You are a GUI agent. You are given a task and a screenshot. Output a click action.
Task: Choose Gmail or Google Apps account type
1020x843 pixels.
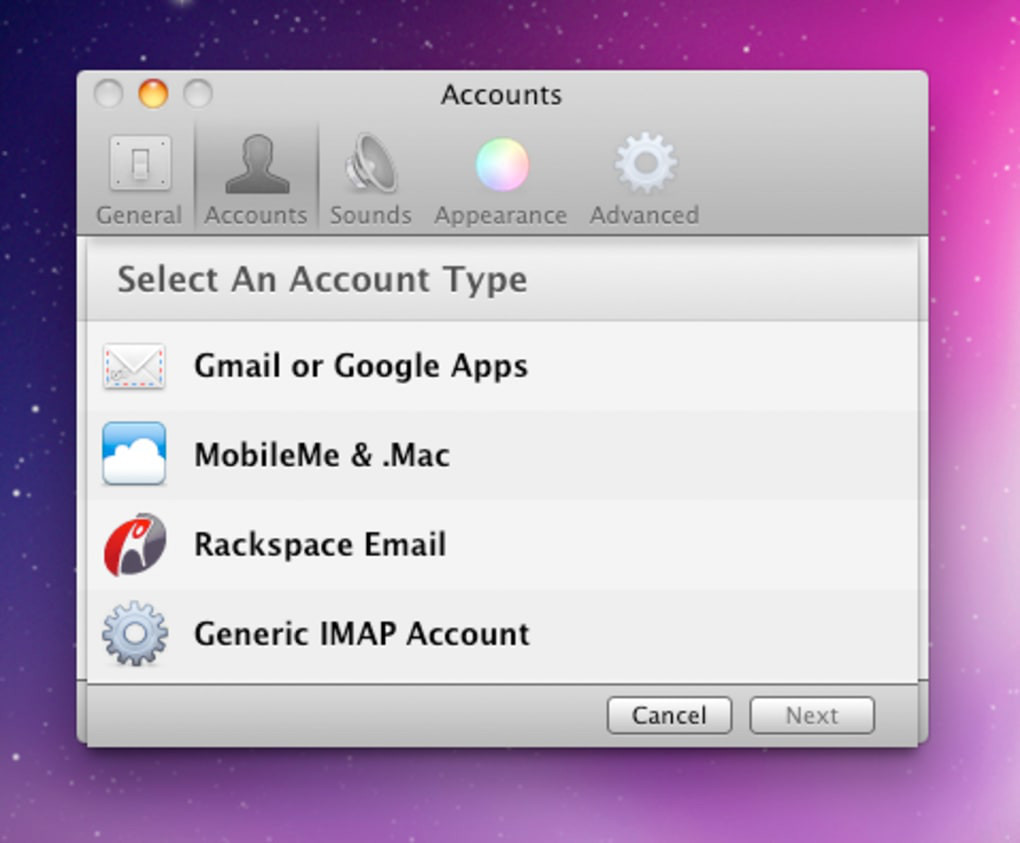[502, 366]
